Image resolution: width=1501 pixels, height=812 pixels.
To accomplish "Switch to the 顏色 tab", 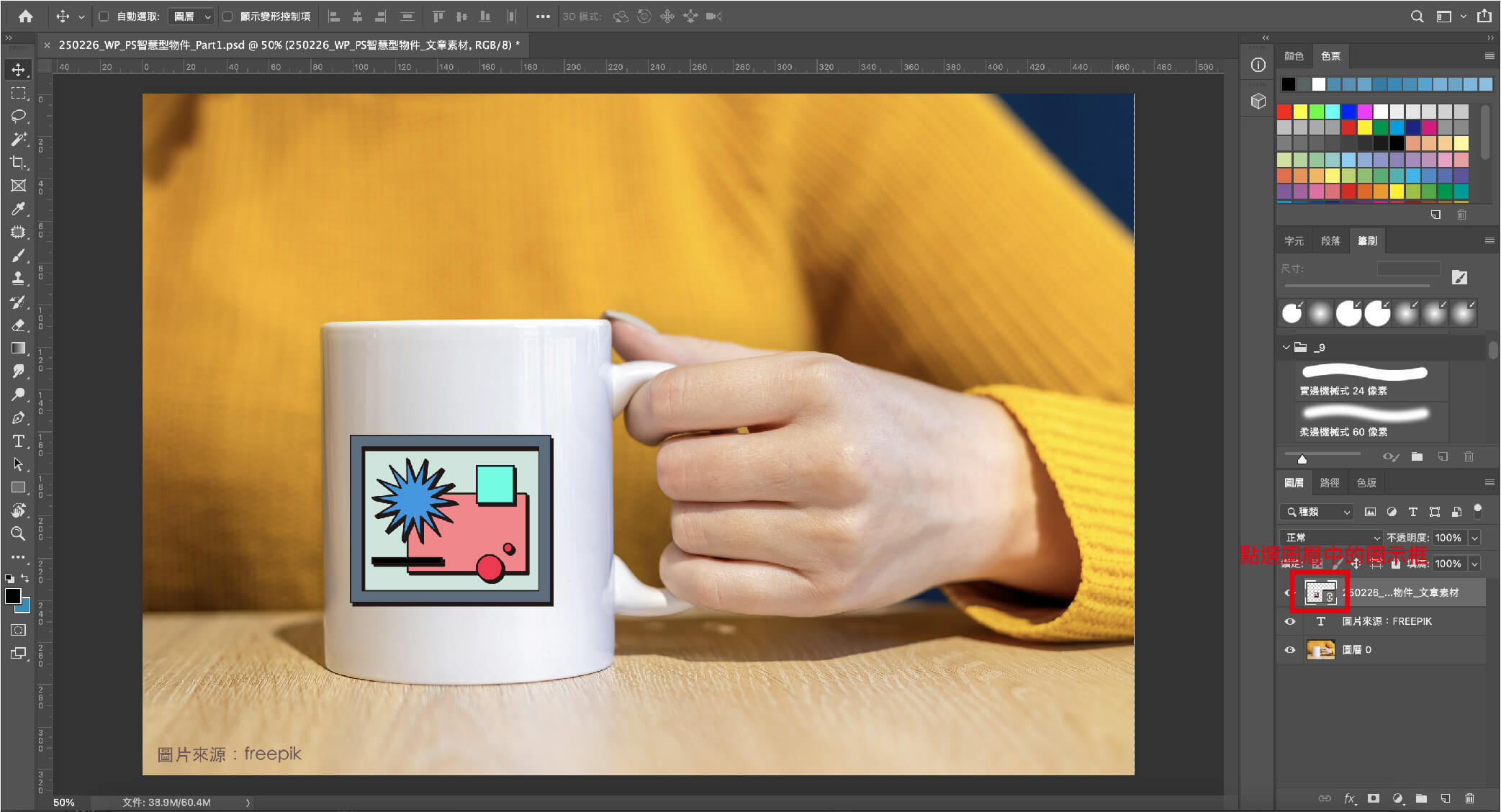I will (1294, 55).
